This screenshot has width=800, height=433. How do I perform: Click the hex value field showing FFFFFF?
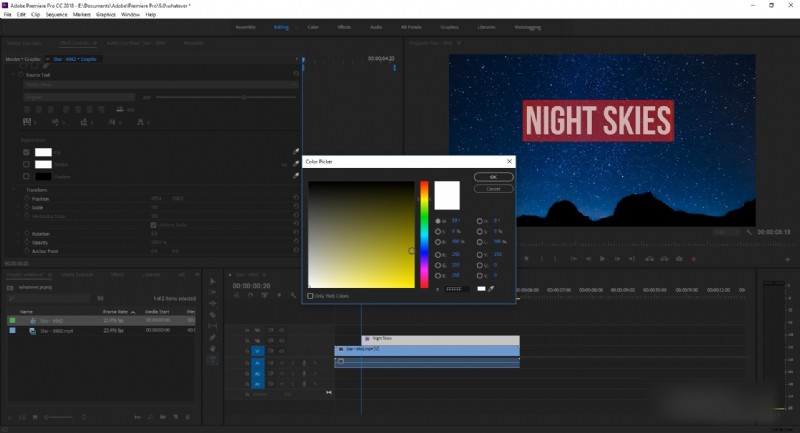tap(457, 289)
